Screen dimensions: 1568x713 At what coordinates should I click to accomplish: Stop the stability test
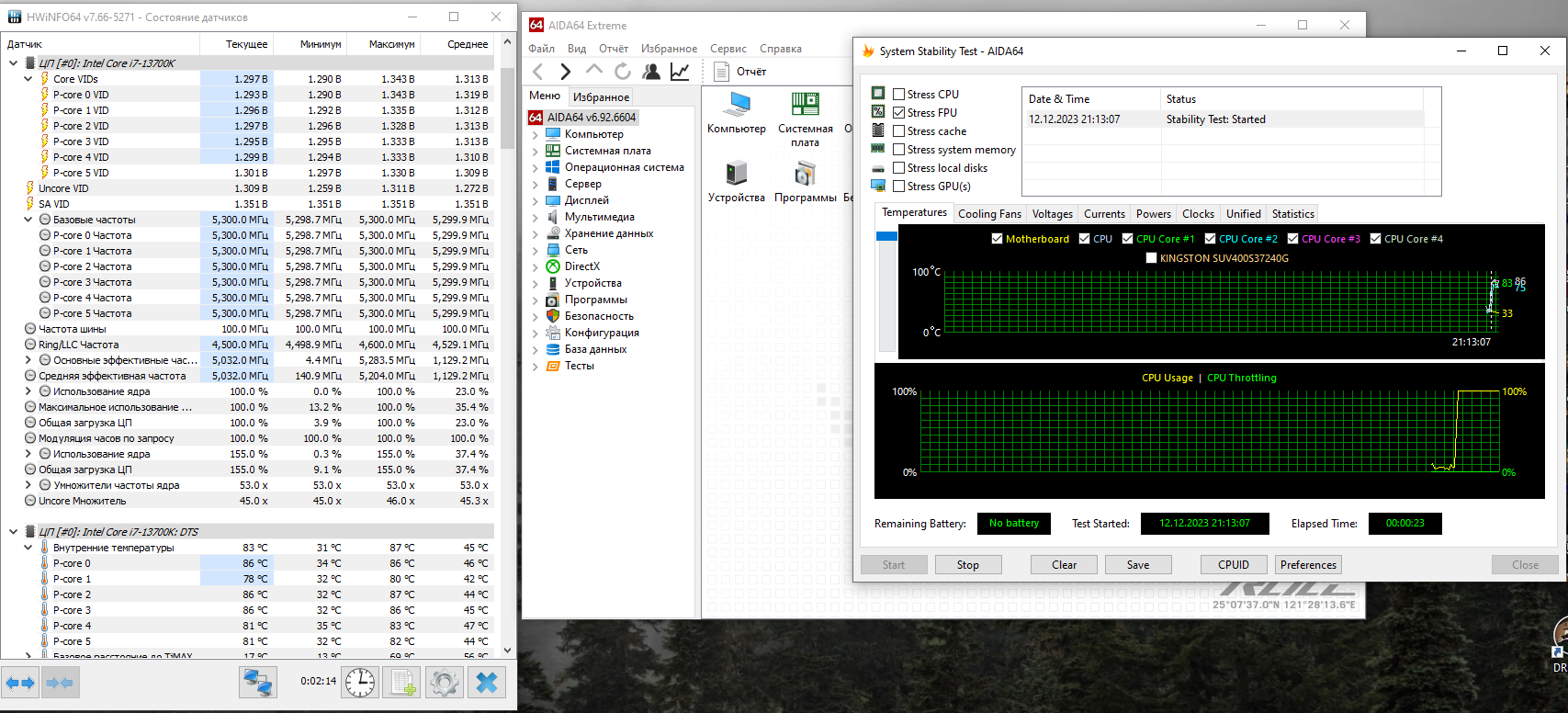[x=968, y=565]
